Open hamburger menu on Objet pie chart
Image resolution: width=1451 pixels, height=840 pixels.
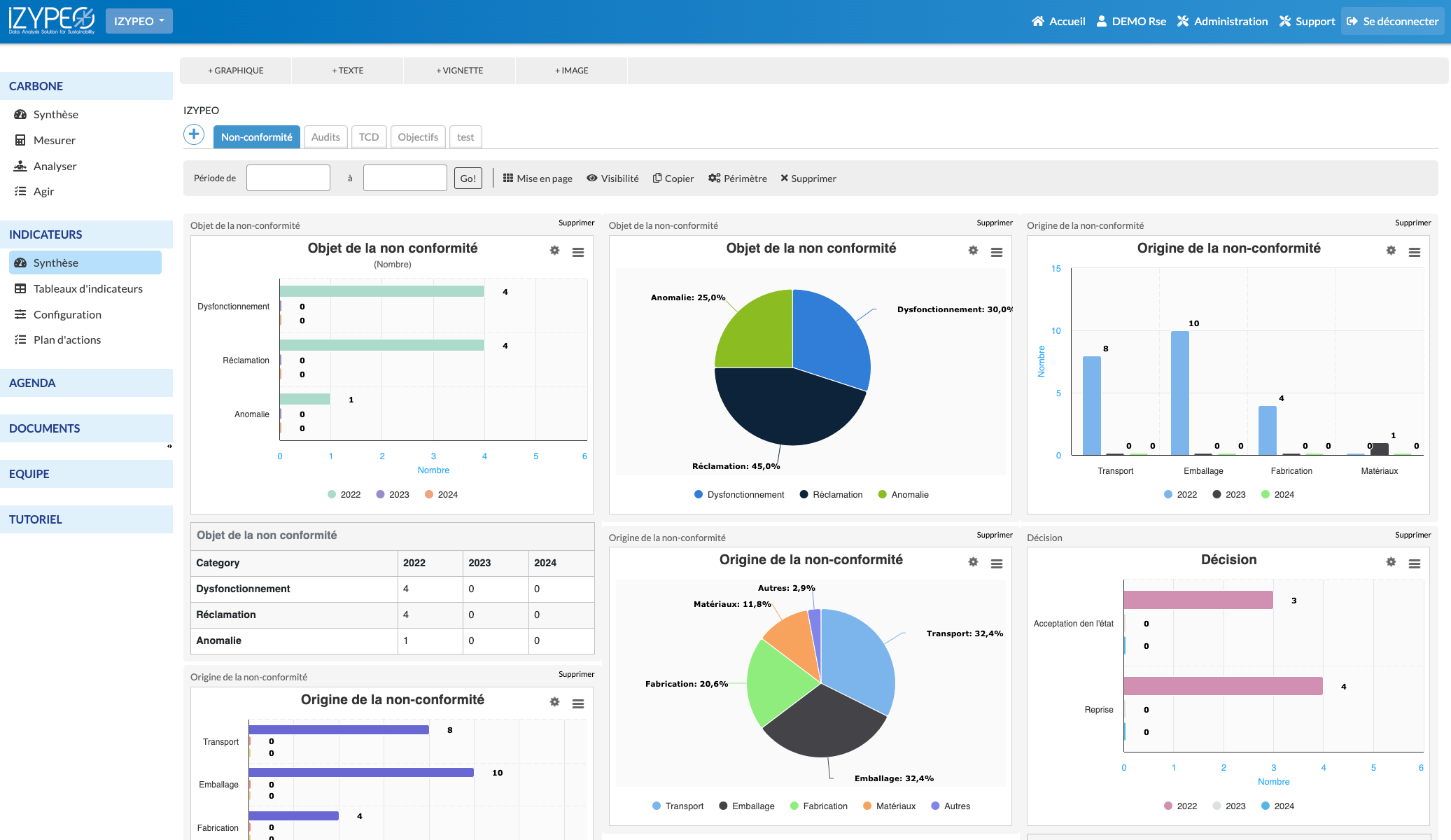(996, 252)
